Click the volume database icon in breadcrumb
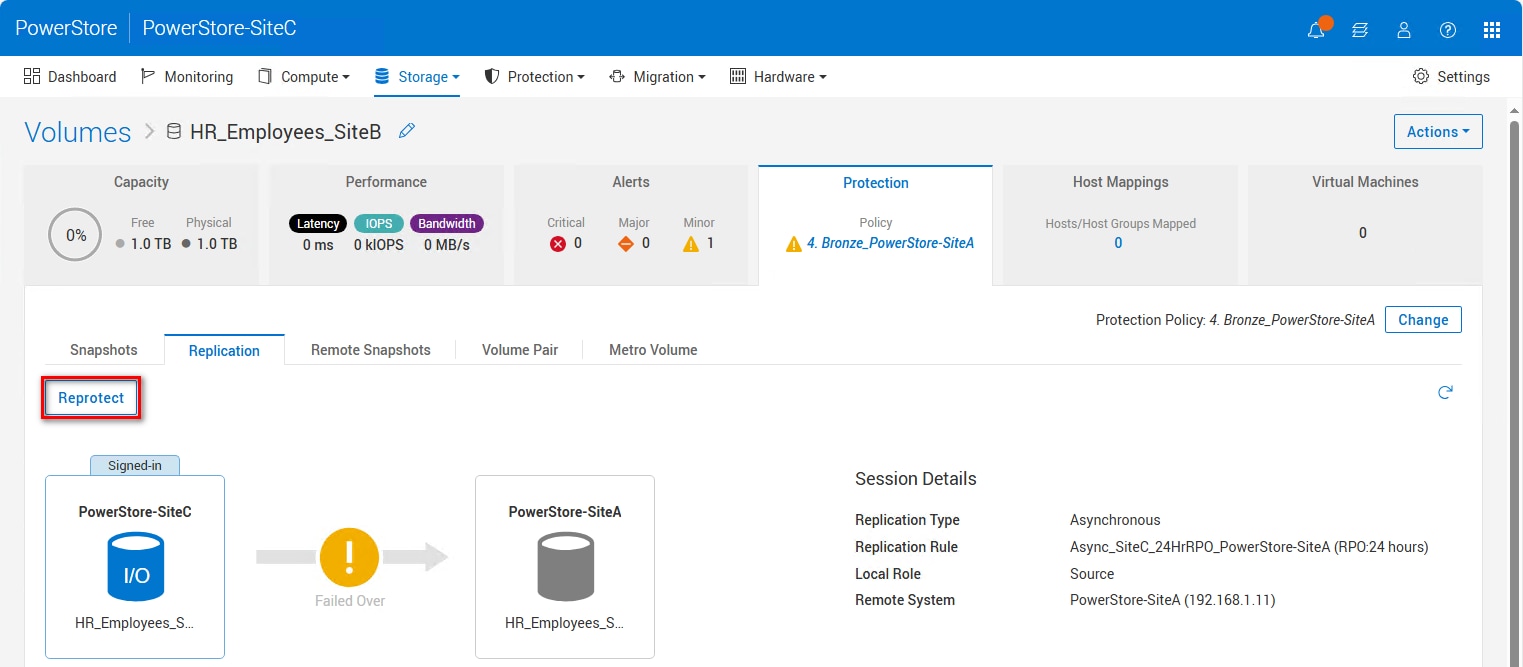The width and height of the screenshot is (1523, 667). pyautogui.click(x=174, y=131)
